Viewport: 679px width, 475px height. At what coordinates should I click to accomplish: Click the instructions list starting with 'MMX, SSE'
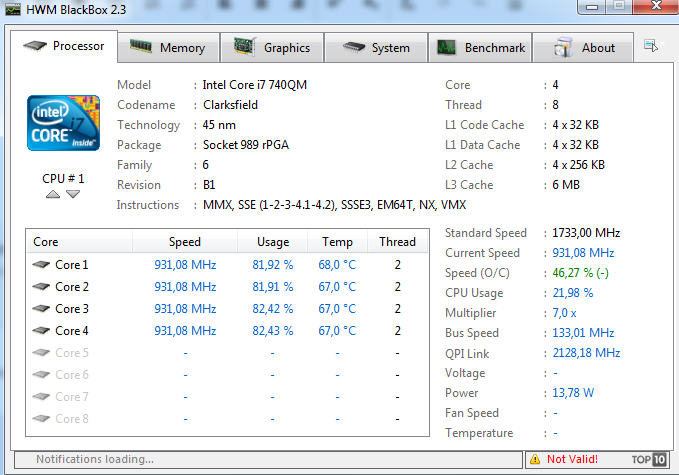tap(334, 205)
